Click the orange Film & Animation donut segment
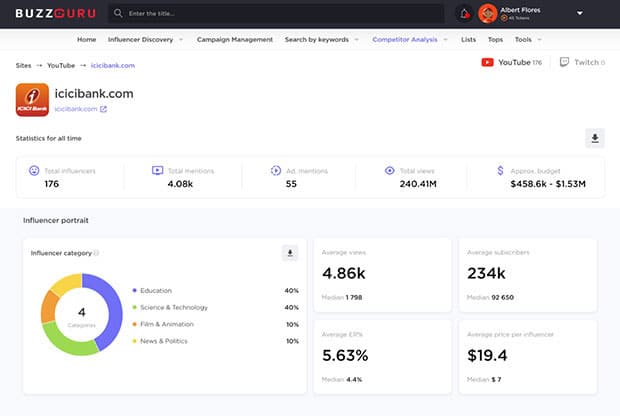620x416 pixels. [49, 306]
